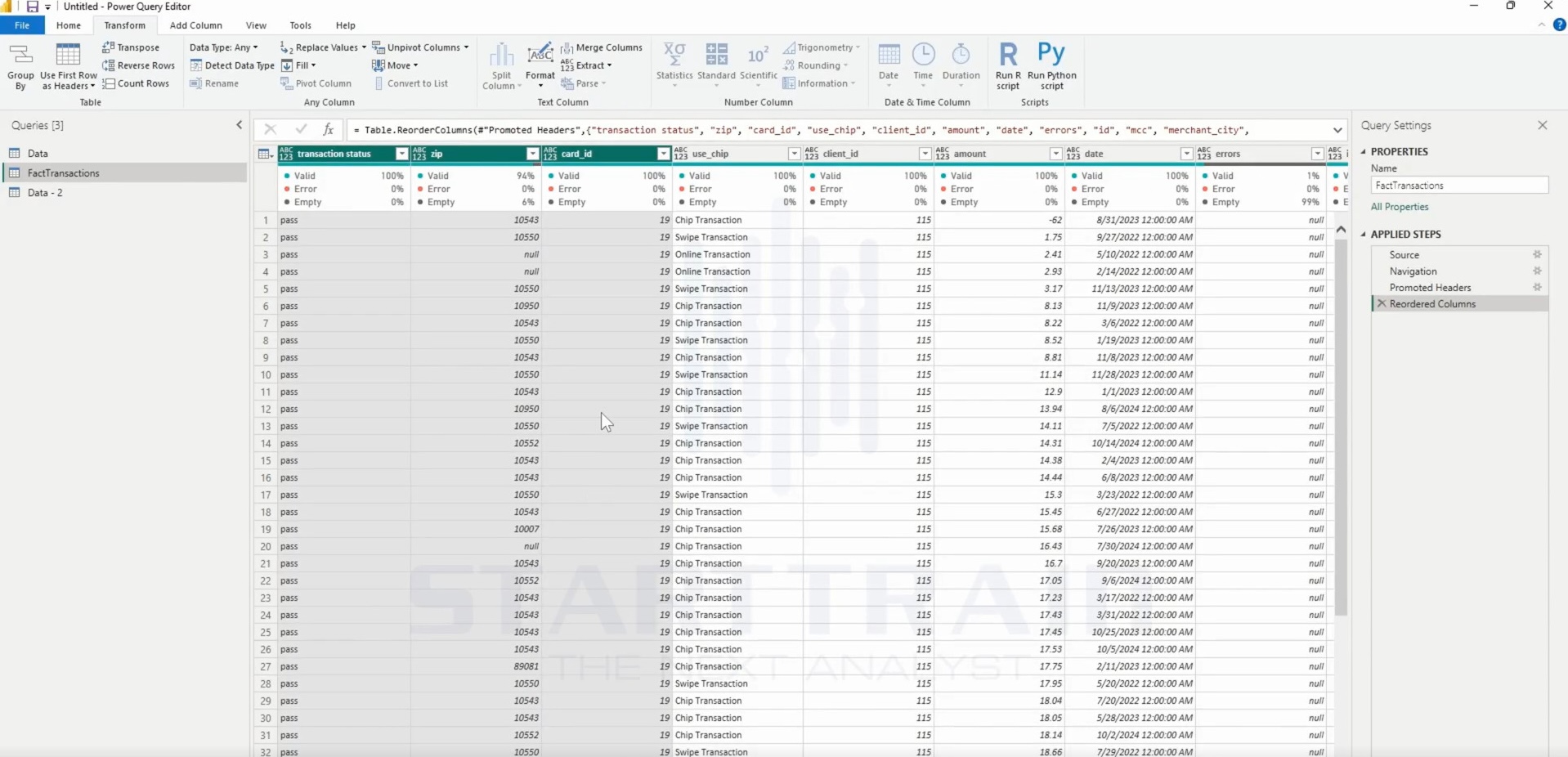The height and width of the screenshot is (757, 1568).
Task: Open the table options menu icon
Action: [x=264, y=154]
